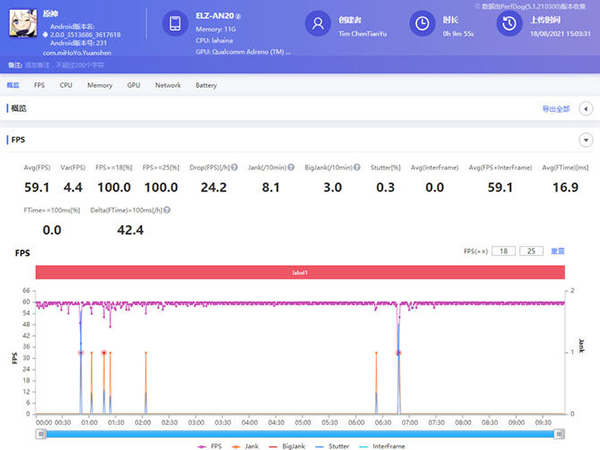This screenshot has height=450, width=600.
Task: Click the red label1 bar
Action: click(x=299, y=272)
